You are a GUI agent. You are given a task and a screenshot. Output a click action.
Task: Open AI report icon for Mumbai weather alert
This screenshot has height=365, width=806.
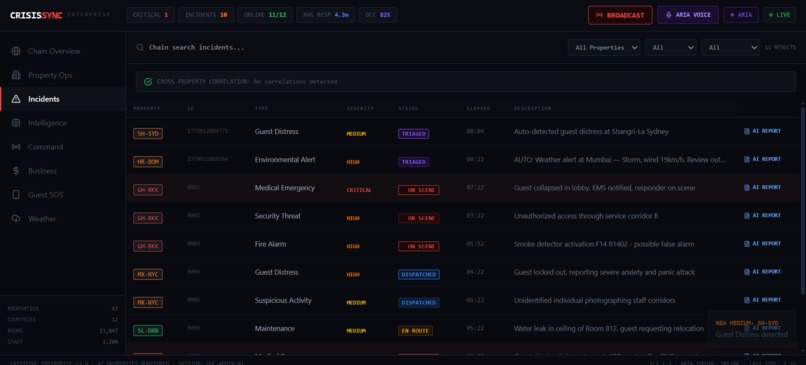coord(747,159)
